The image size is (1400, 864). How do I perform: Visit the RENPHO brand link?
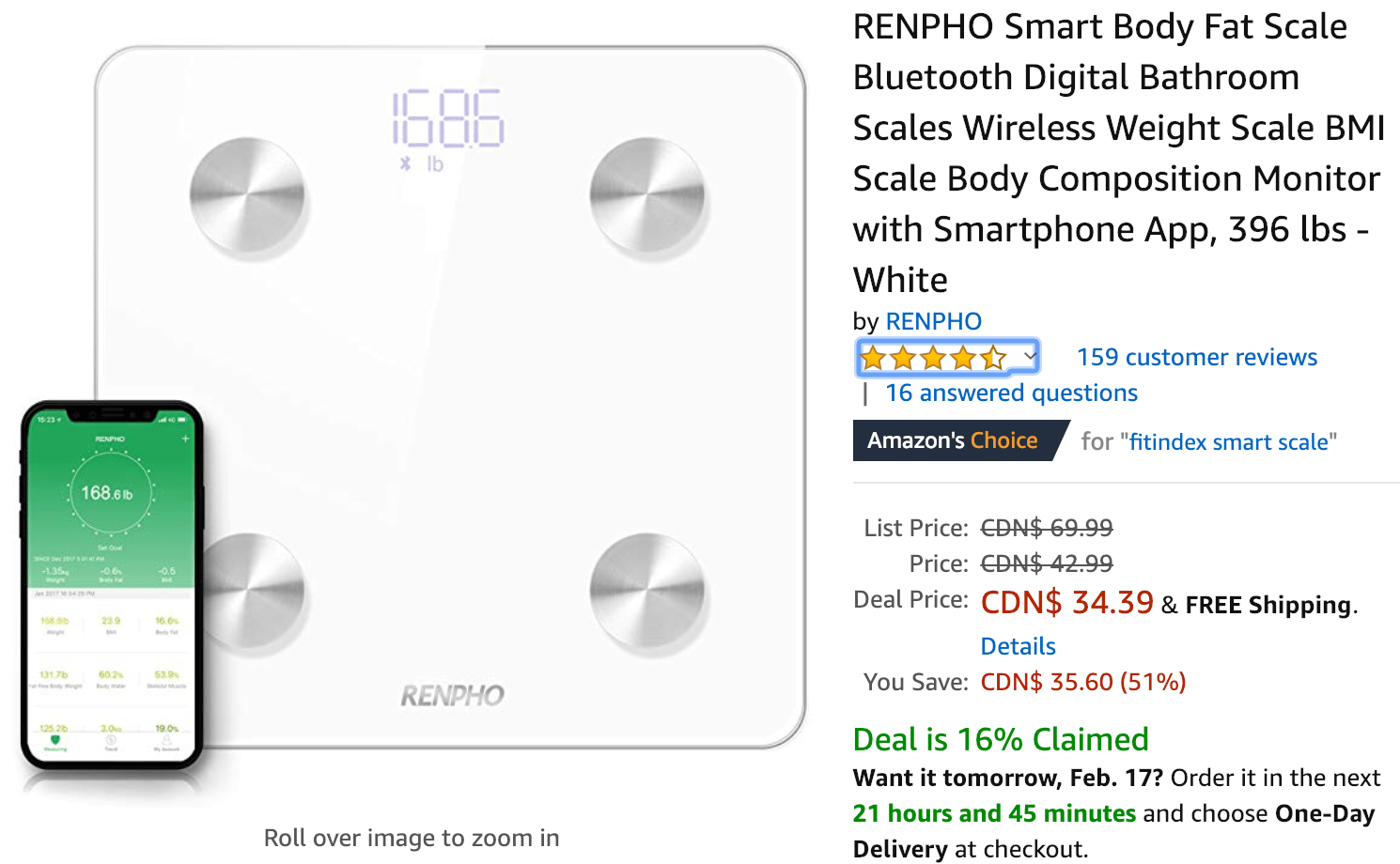(933, 321)
